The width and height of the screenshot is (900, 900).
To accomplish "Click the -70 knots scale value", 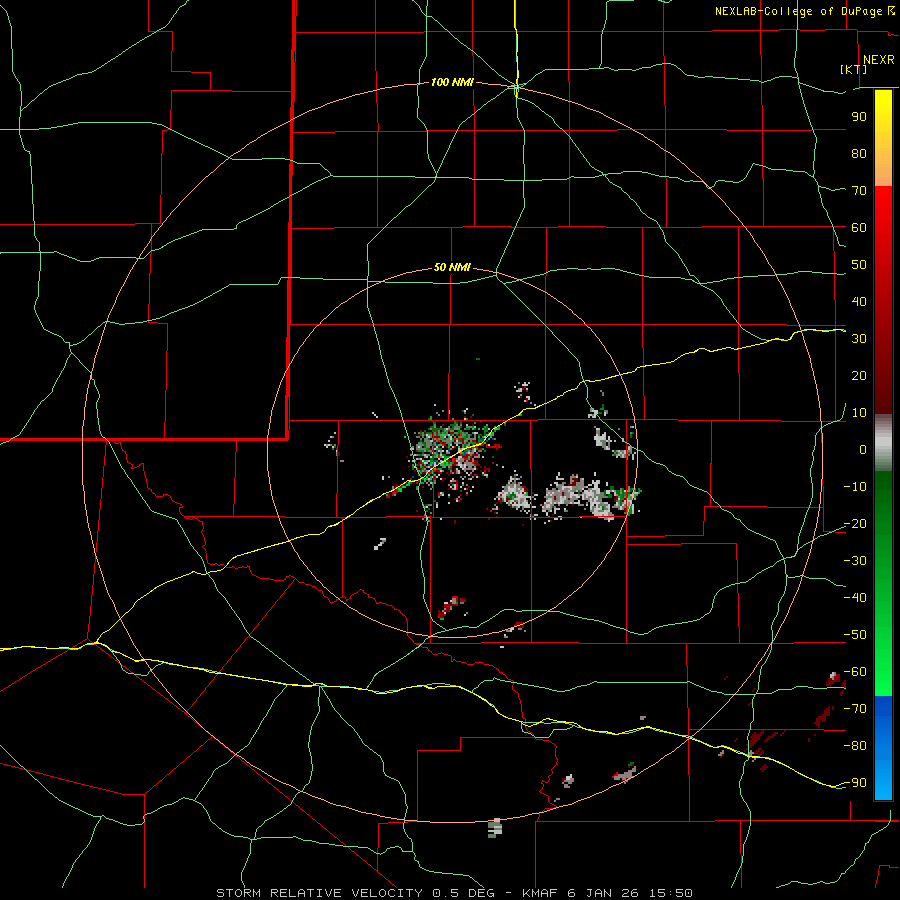I will tap(855, 709).
